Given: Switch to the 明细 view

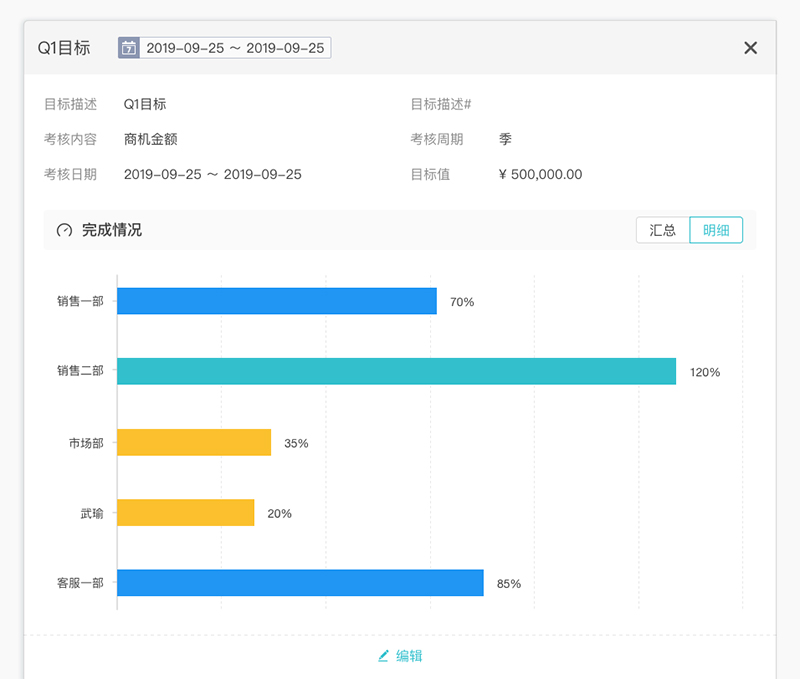Looking at the screenshot, I should pos(716,230).
